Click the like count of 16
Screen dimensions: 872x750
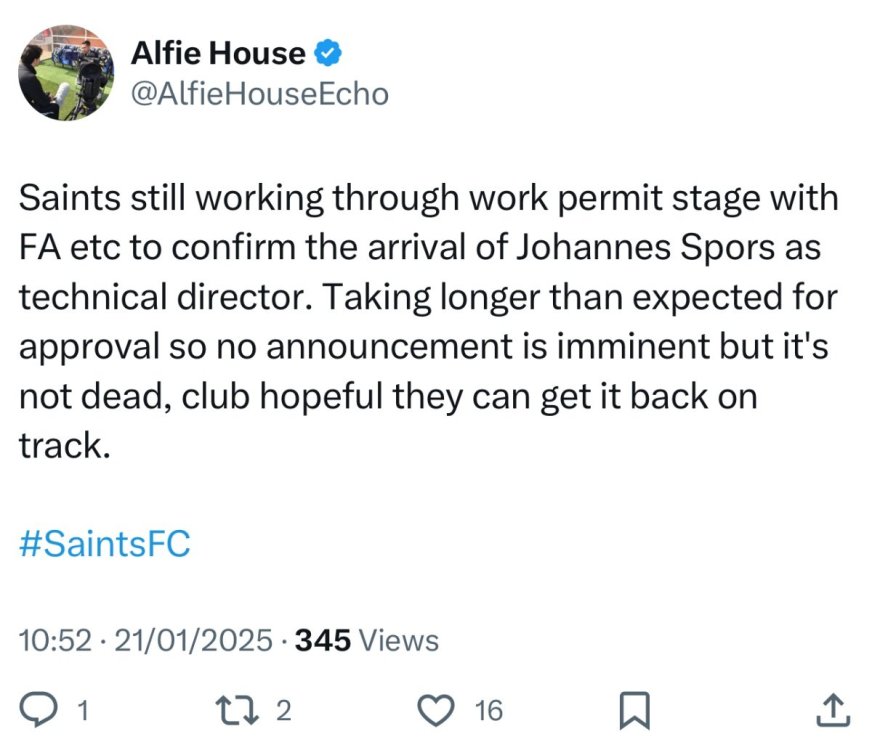[487, 712]
